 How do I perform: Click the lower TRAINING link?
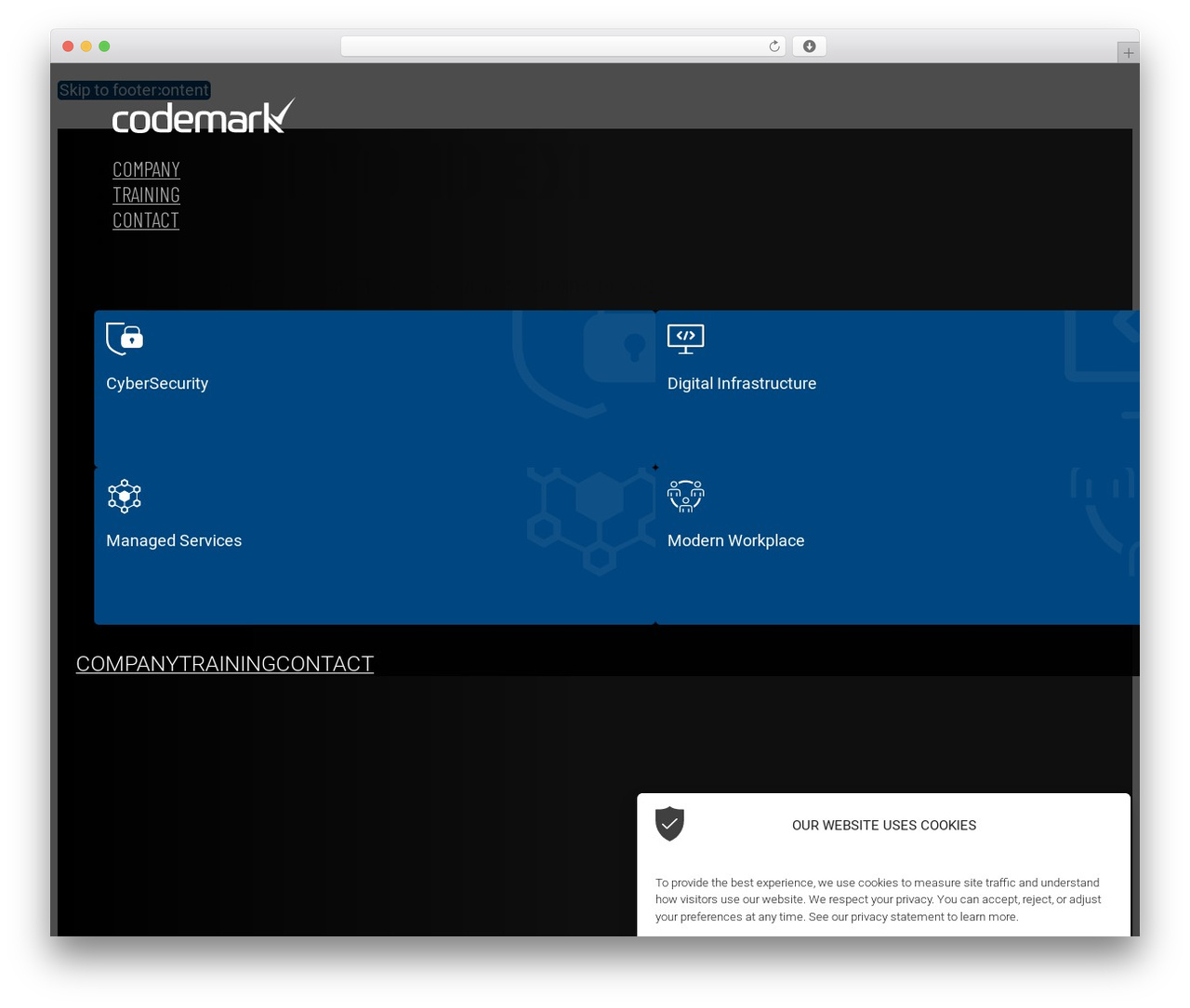227,664
